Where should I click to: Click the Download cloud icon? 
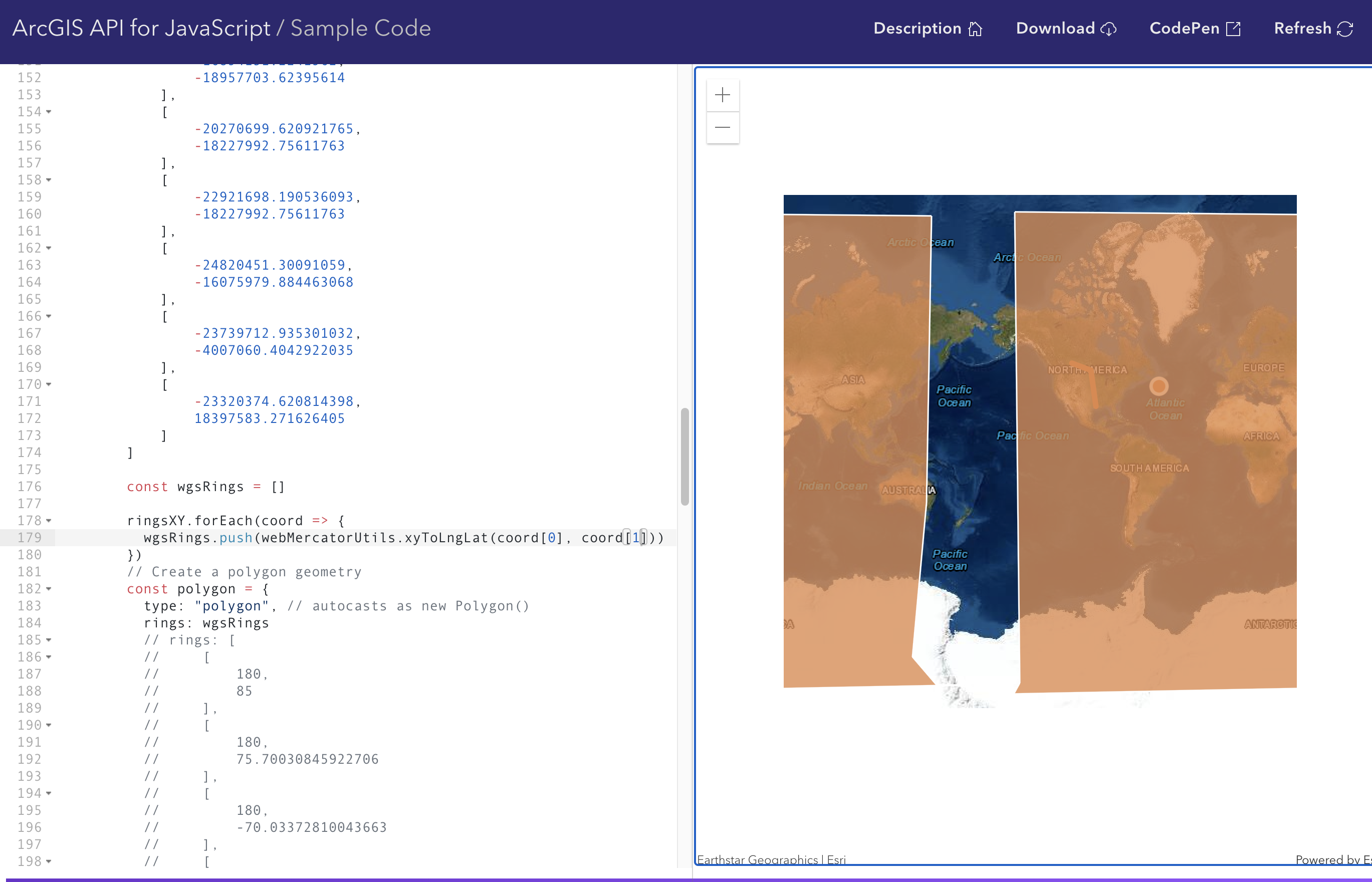click(x=1108, y=29)
